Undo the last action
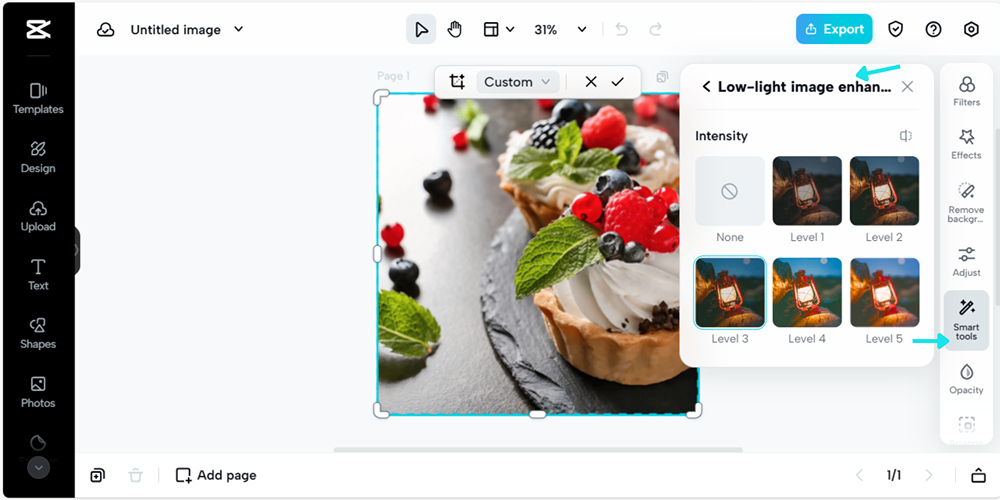This screenshot has height=500, width=1000. (622, 29)
